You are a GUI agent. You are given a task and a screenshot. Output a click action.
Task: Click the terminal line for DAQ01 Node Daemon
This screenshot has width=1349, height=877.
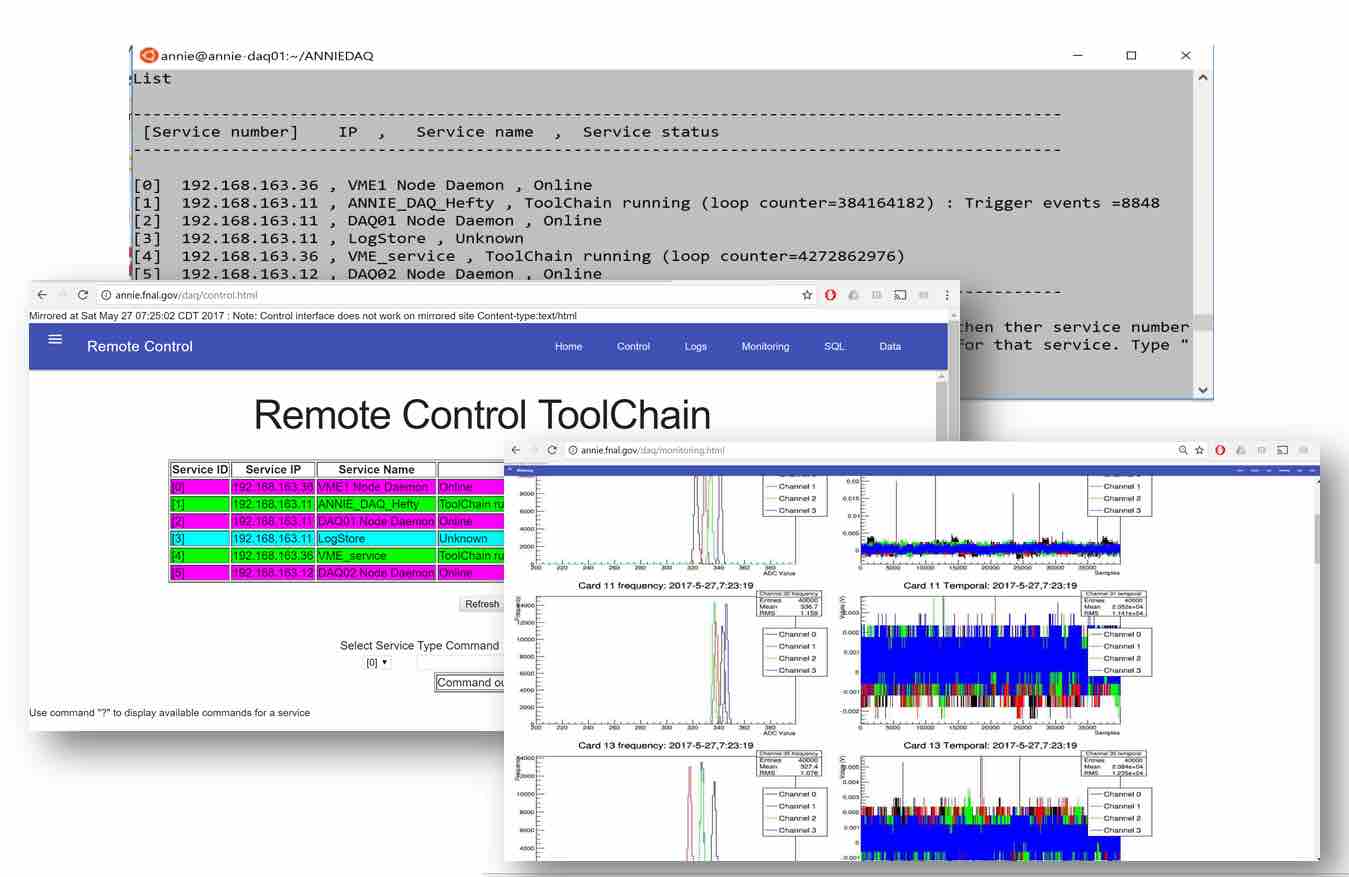(x=367, y=220)
